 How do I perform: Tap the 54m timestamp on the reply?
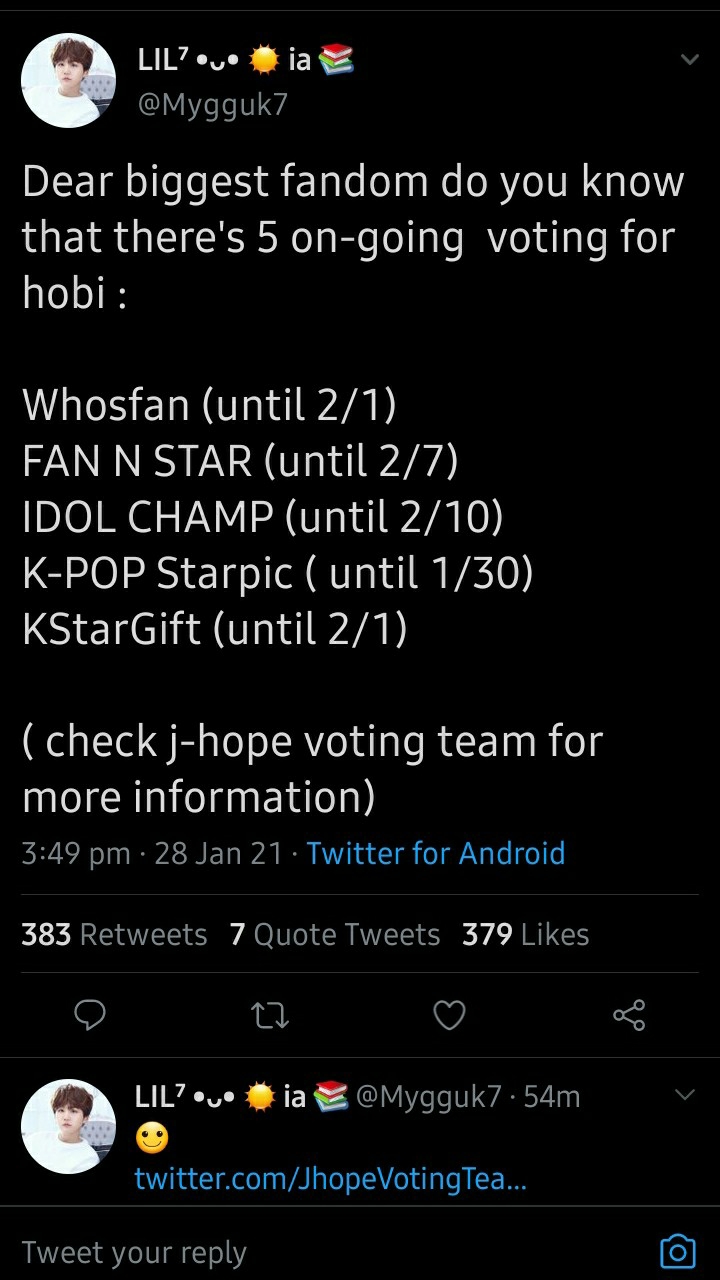click(x=551, y=1097)
